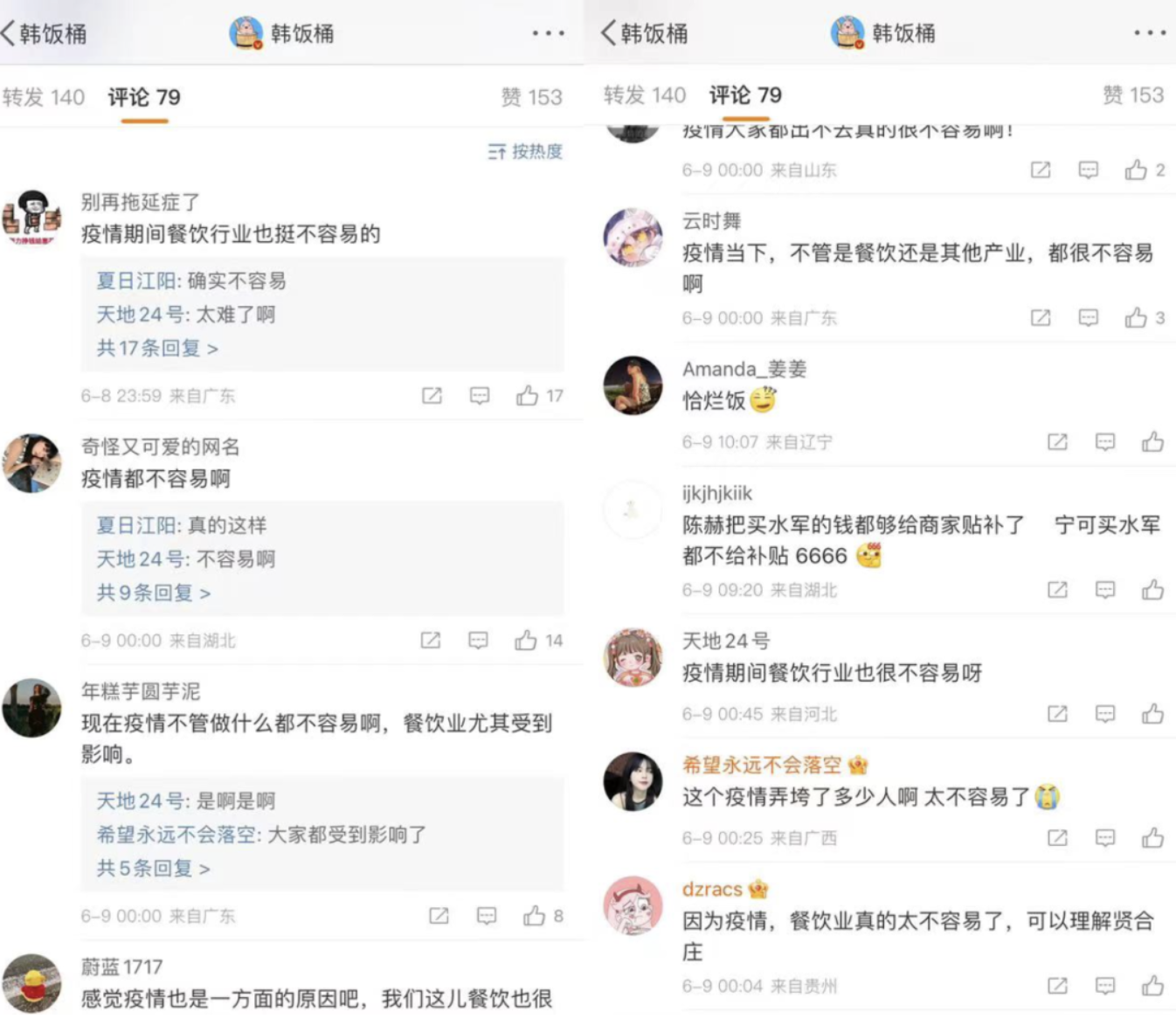Open the three-dot menu on the left panel
Viewport: 1176px width, 1019px height.
click(549, 33)
